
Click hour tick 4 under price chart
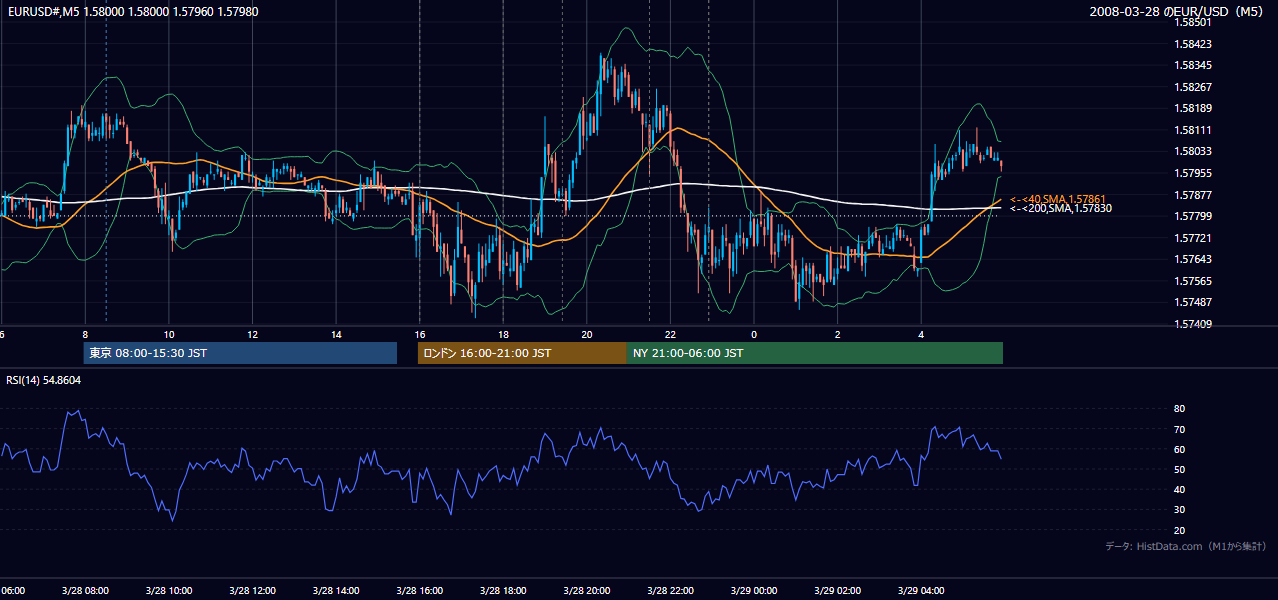point(921,334)
